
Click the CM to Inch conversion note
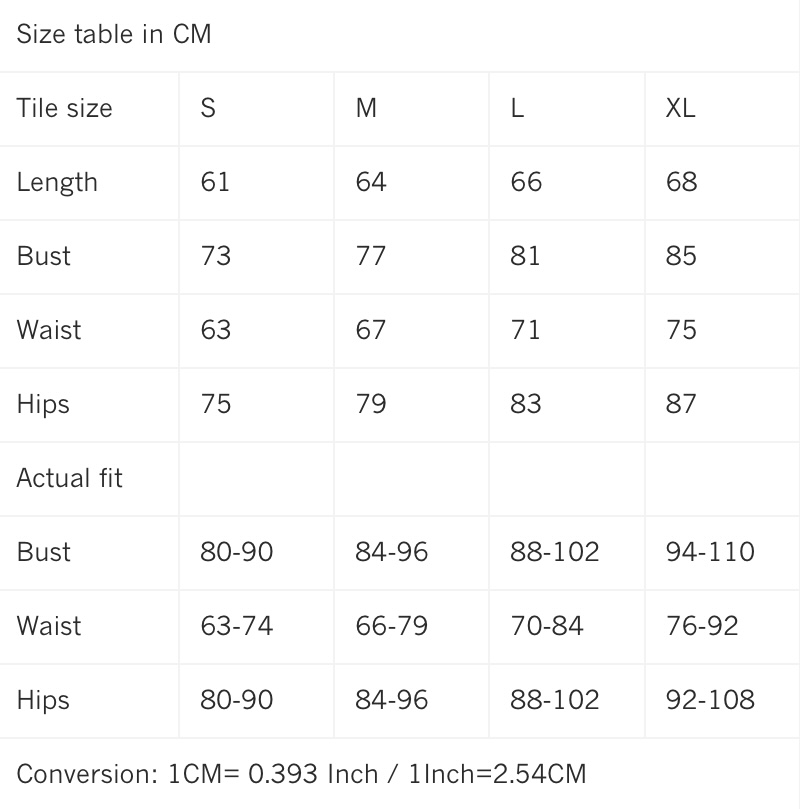pos(301,774)
